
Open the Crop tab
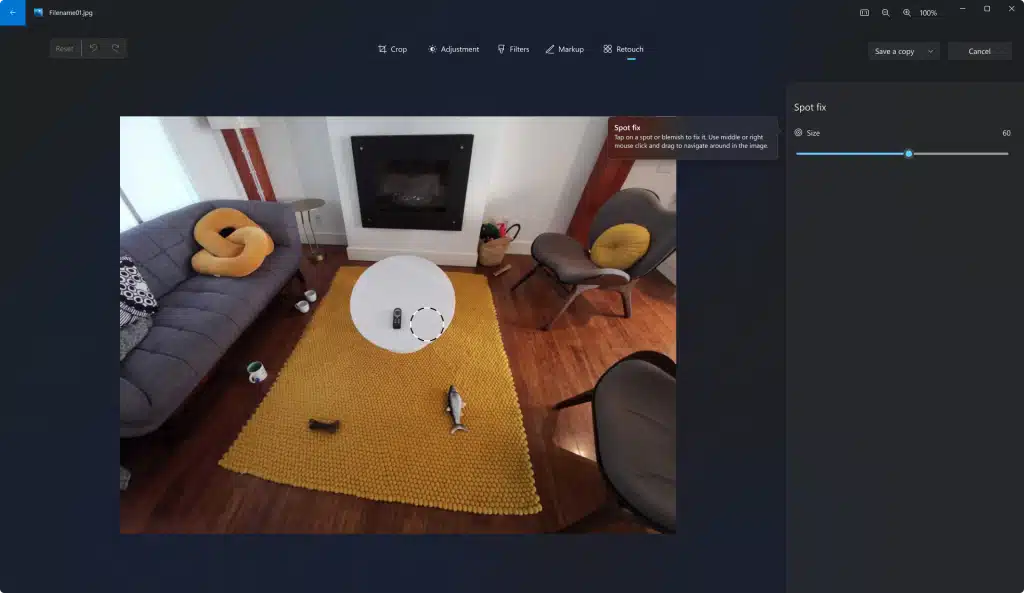point(392,49)
